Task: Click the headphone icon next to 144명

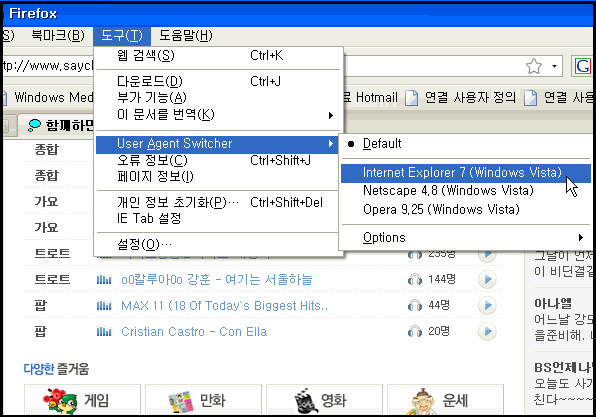Action: click(x=415, y=280)
